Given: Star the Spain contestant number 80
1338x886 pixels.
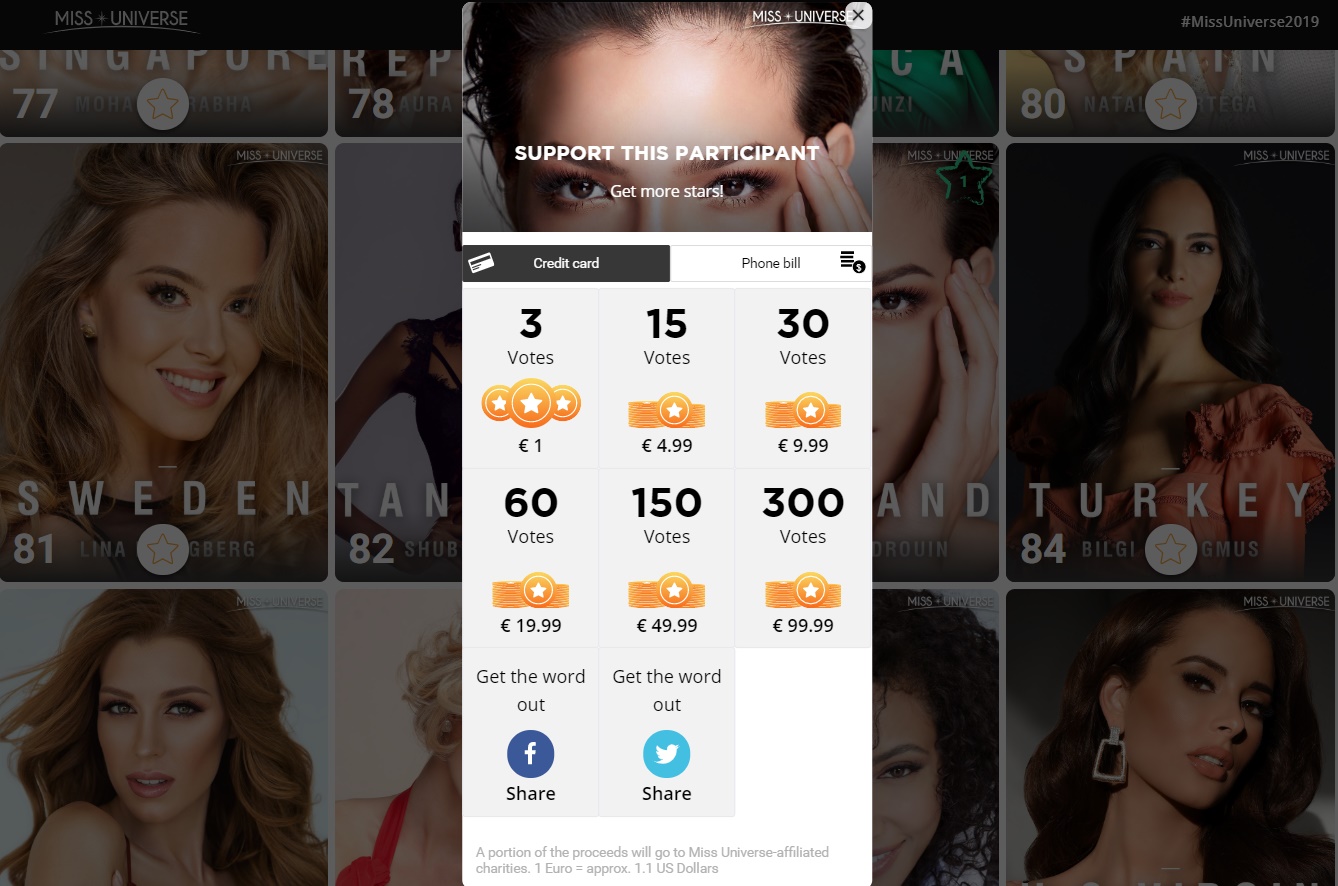Looking at the screenshot, I should point(1171,104).
